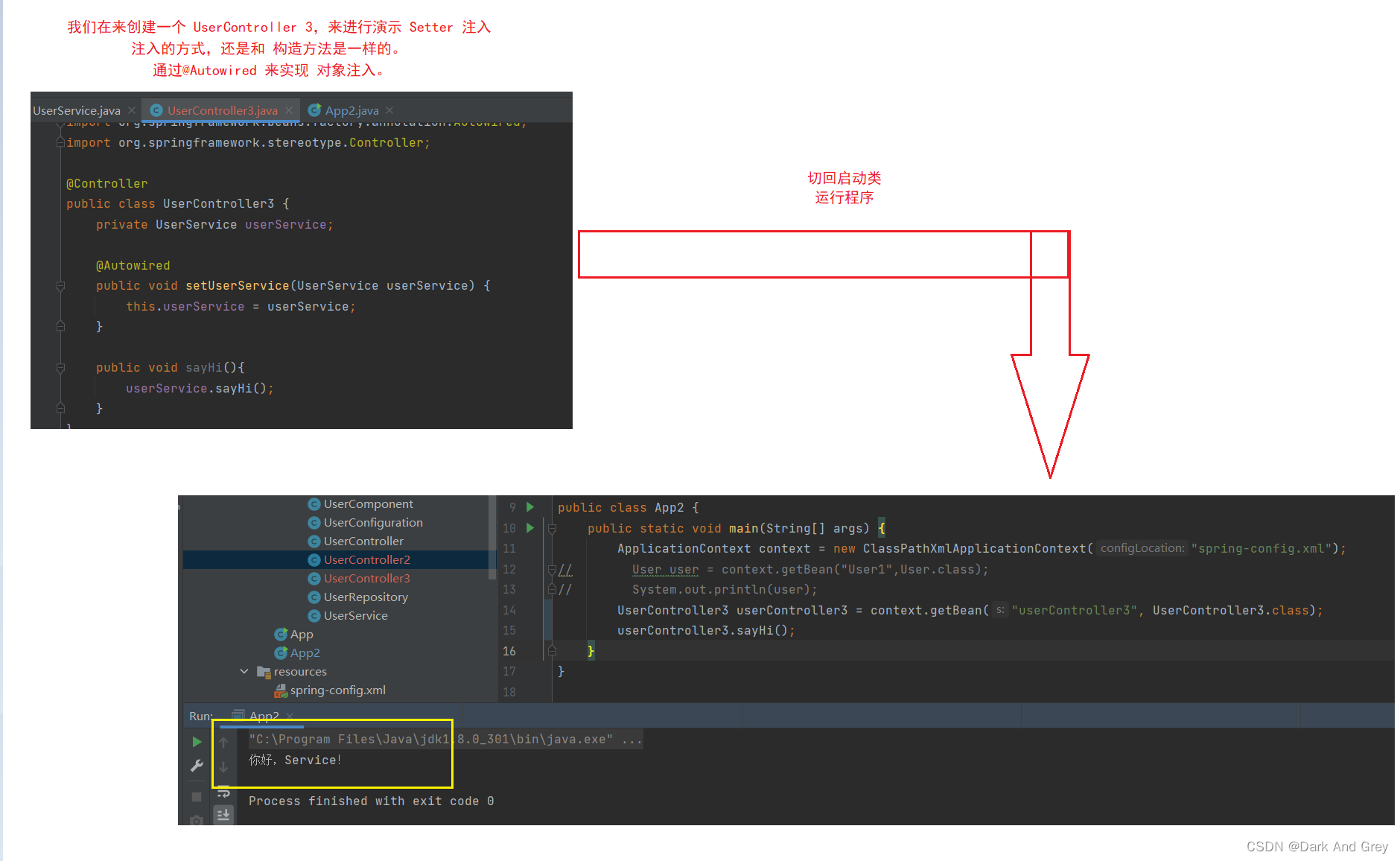Switch to UserService.java editor tab
This screenshot has width=1400, height=861.
(77, 110)
